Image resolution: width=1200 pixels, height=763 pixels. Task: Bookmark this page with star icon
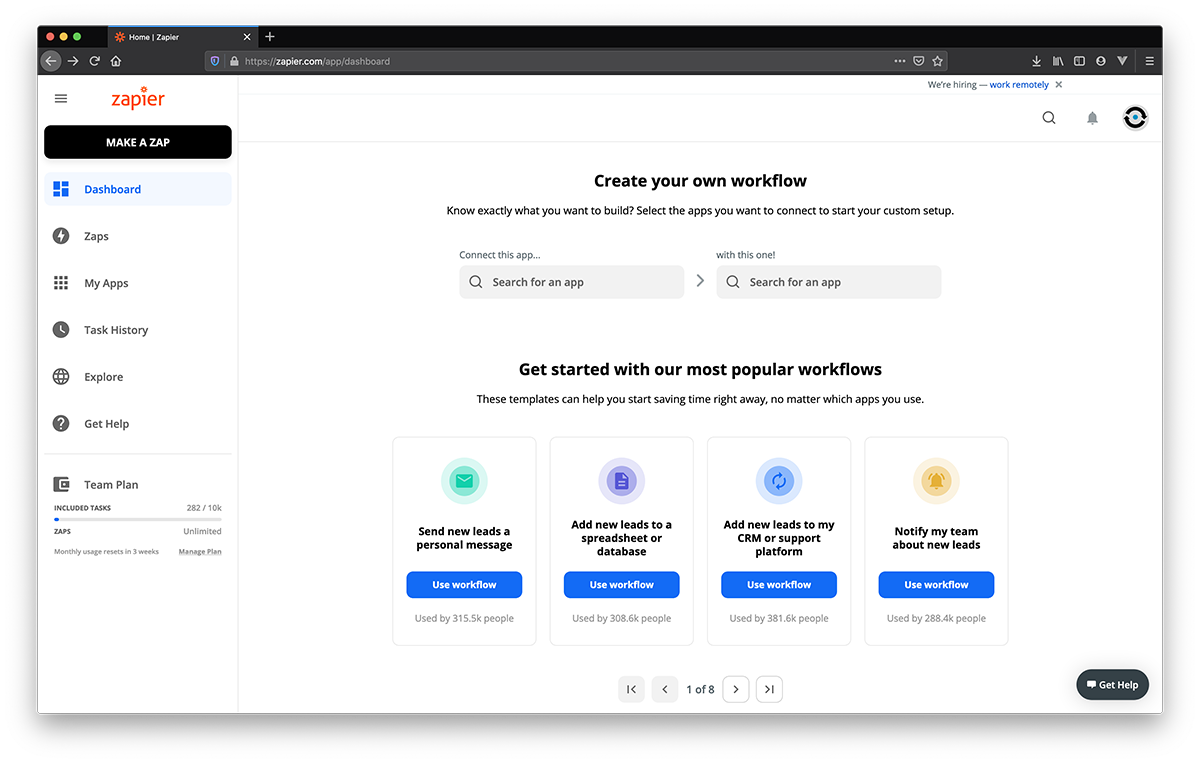click(937, 61)
